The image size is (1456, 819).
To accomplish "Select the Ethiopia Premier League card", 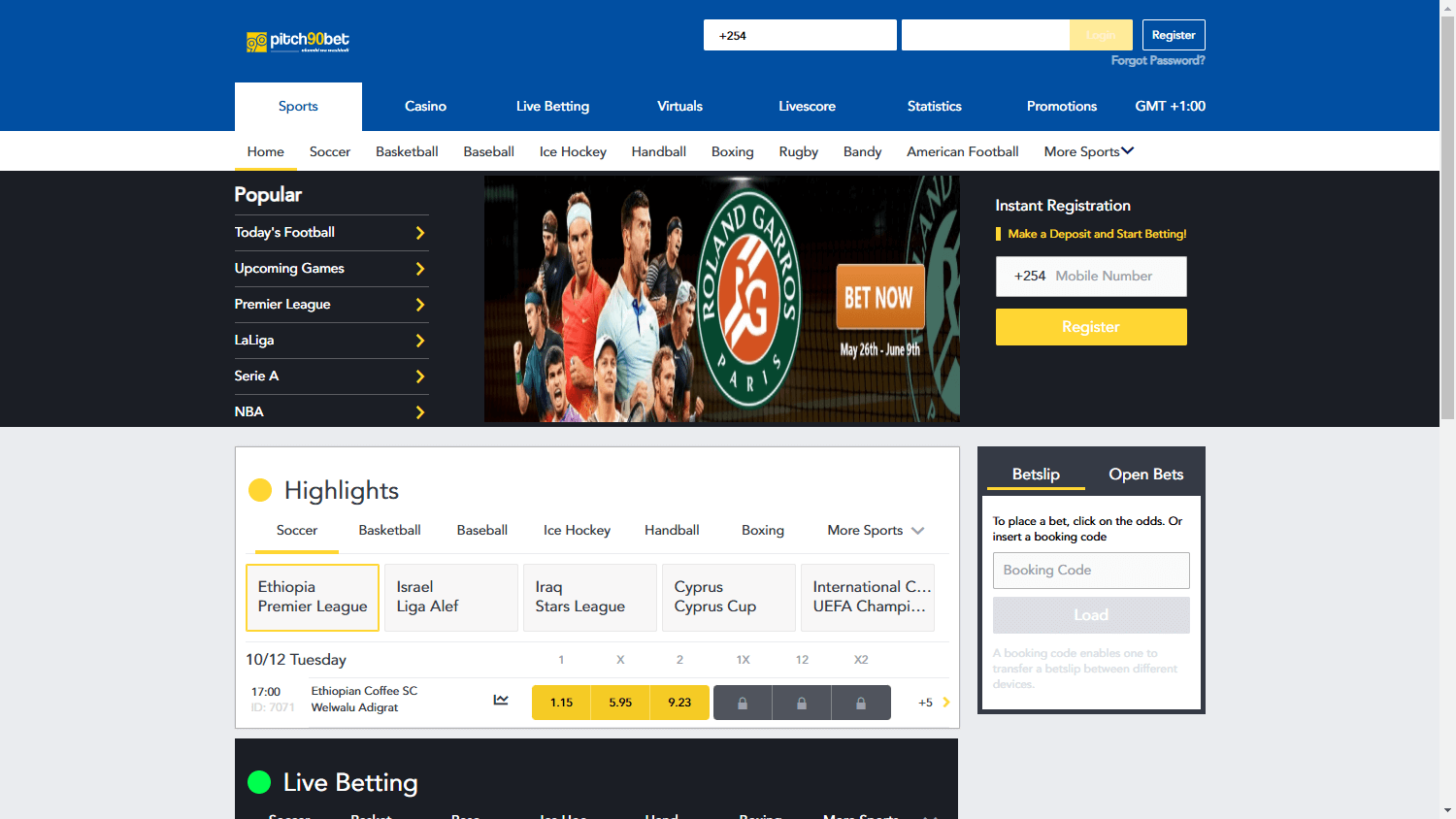I will point(313,598).
